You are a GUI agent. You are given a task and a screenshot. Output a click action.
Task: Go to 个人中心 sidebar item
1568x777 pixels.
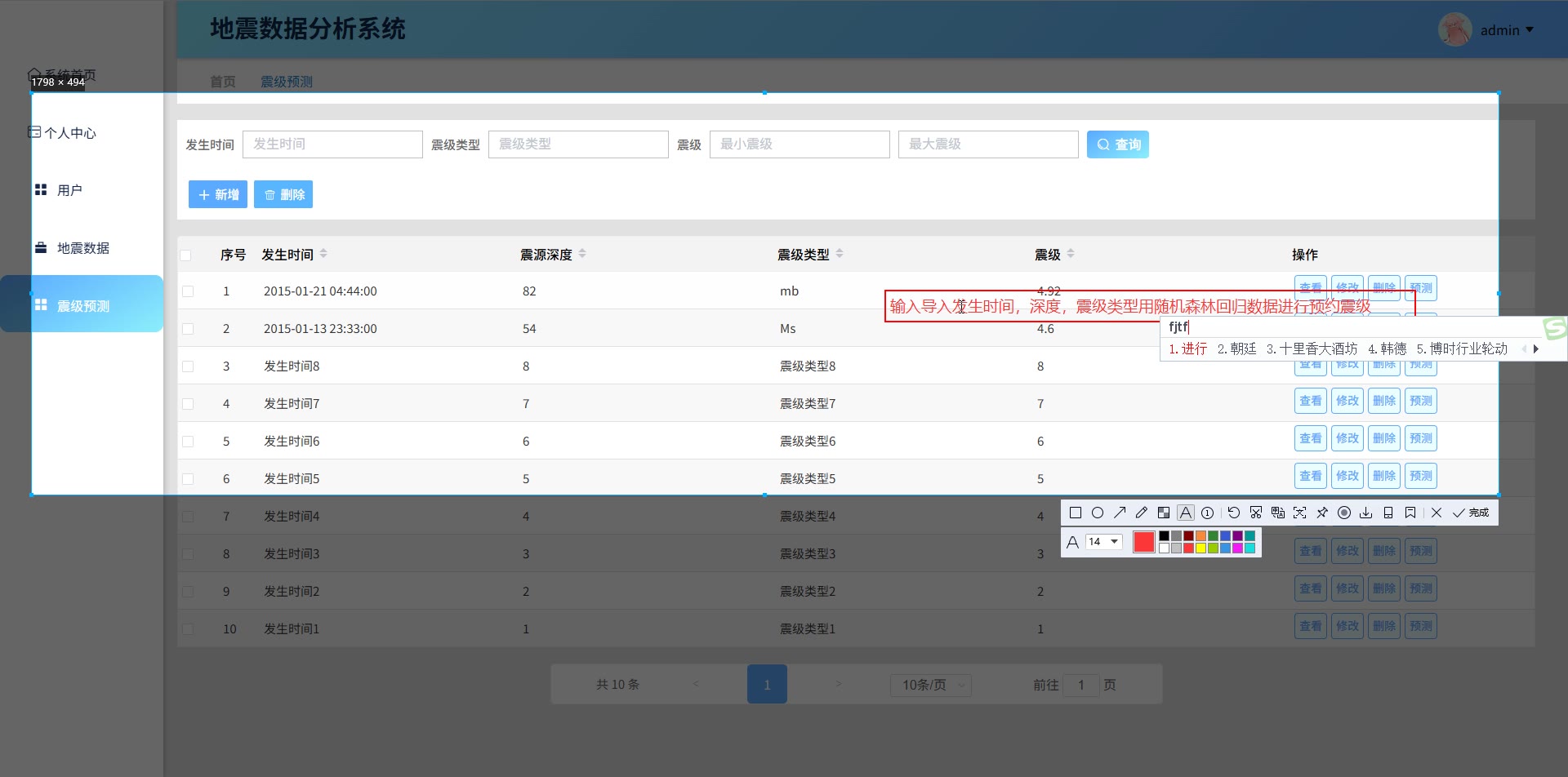[x=70, y=133]
